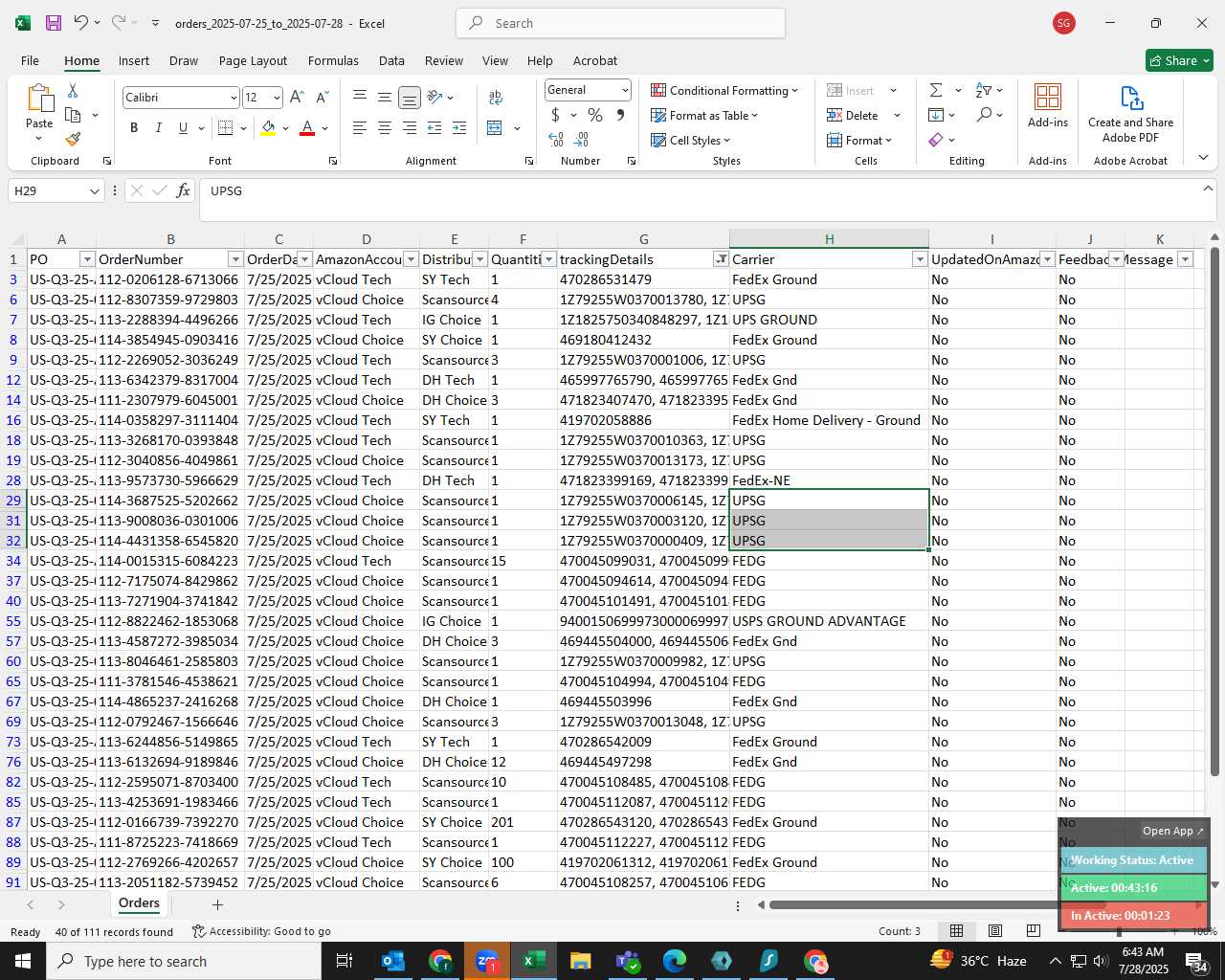The width and height of the screenshot is (1225, 980).
Task: Switch to Page Break Preview in the status bar
Action: (x=1034, y=931)
